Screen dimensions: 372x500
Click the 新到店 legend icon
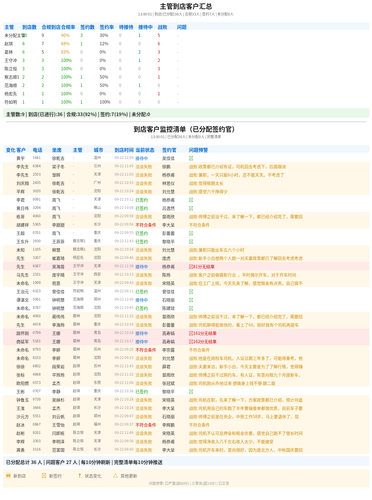point(8,476)
